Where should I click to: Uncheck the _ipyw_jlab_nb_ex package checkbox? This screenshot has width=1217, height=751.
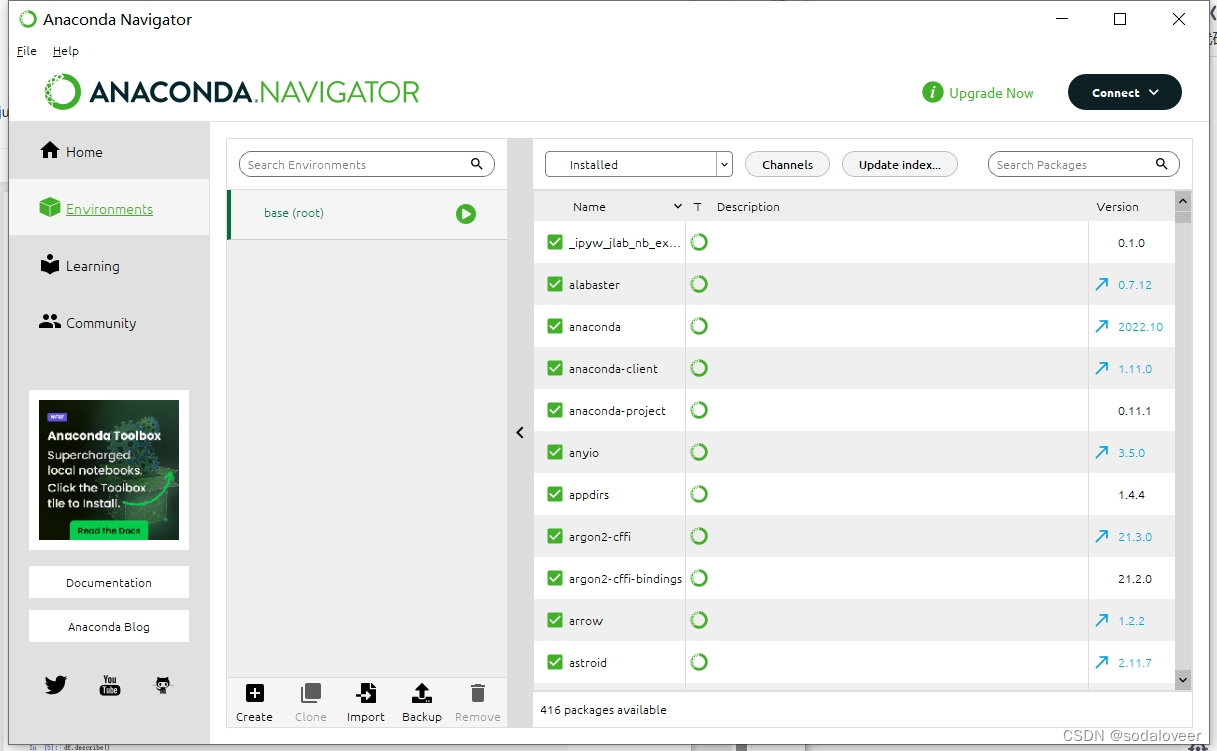coord(555,242)
